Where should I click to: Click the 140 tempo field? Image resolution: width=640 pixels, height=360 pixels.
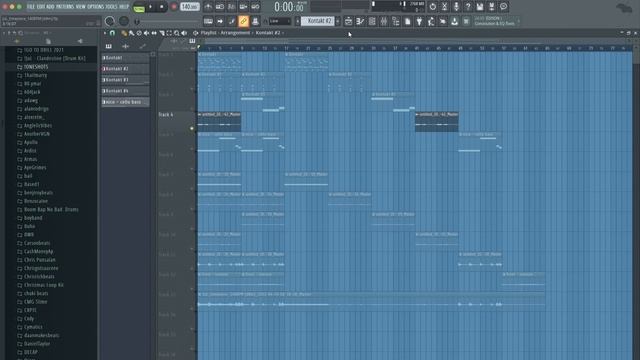[x=190, y=7]
